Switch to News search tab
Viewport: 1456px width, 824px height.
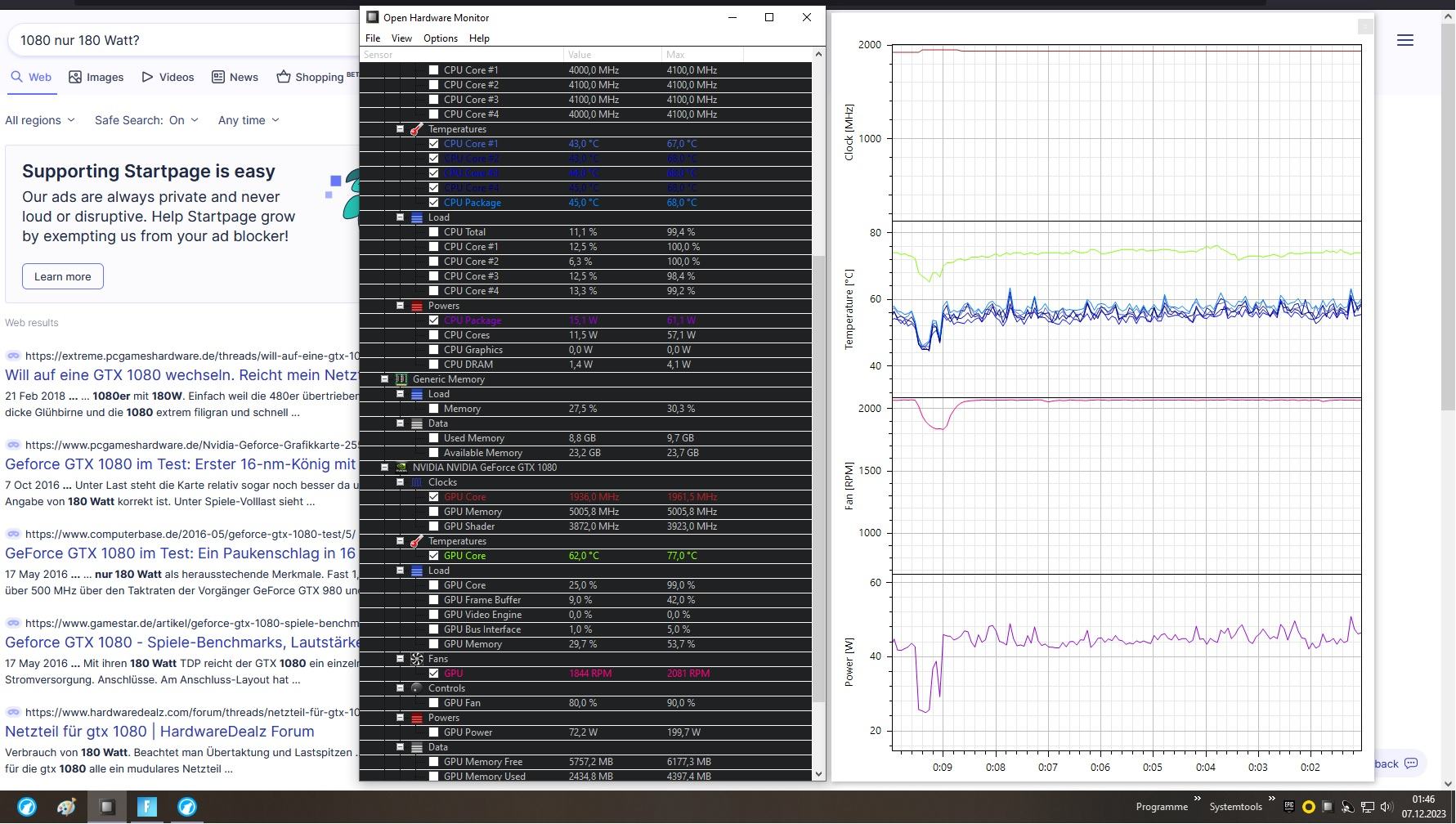(235, 77)
